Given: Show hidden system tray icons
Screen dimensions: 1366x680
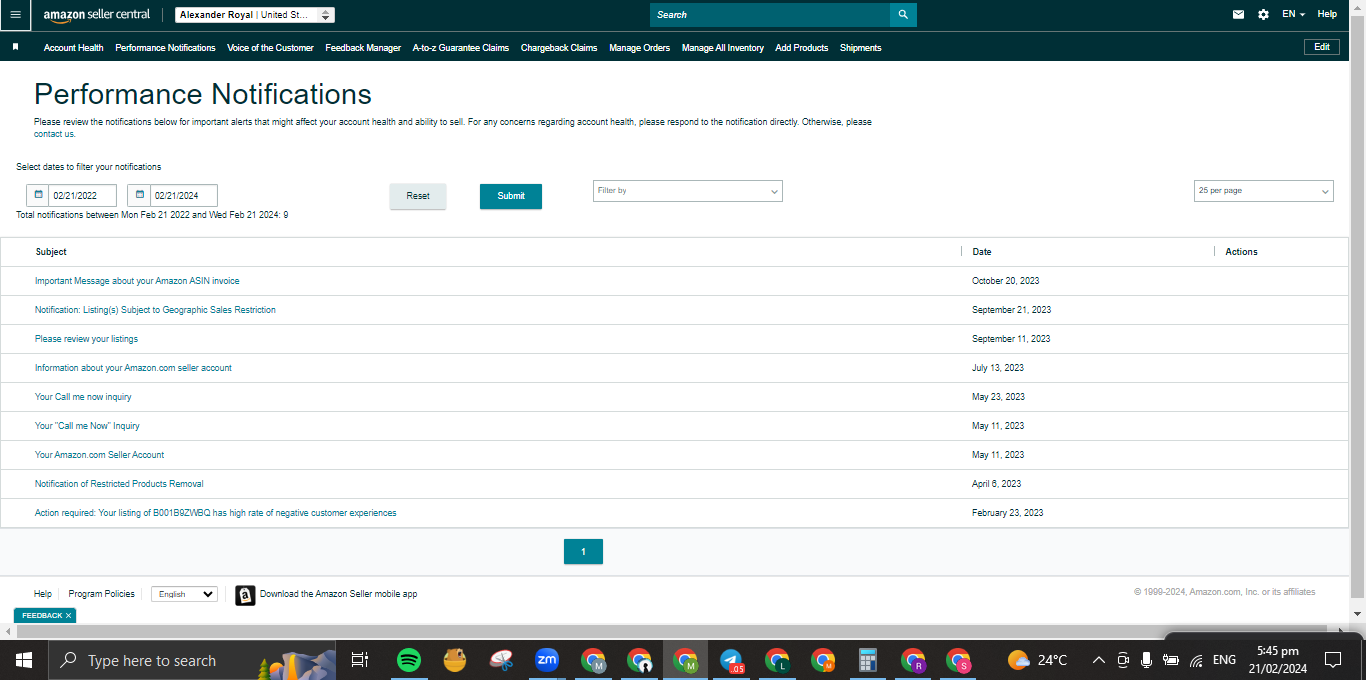Looking at the screenshot, I should pos(1098,660).
